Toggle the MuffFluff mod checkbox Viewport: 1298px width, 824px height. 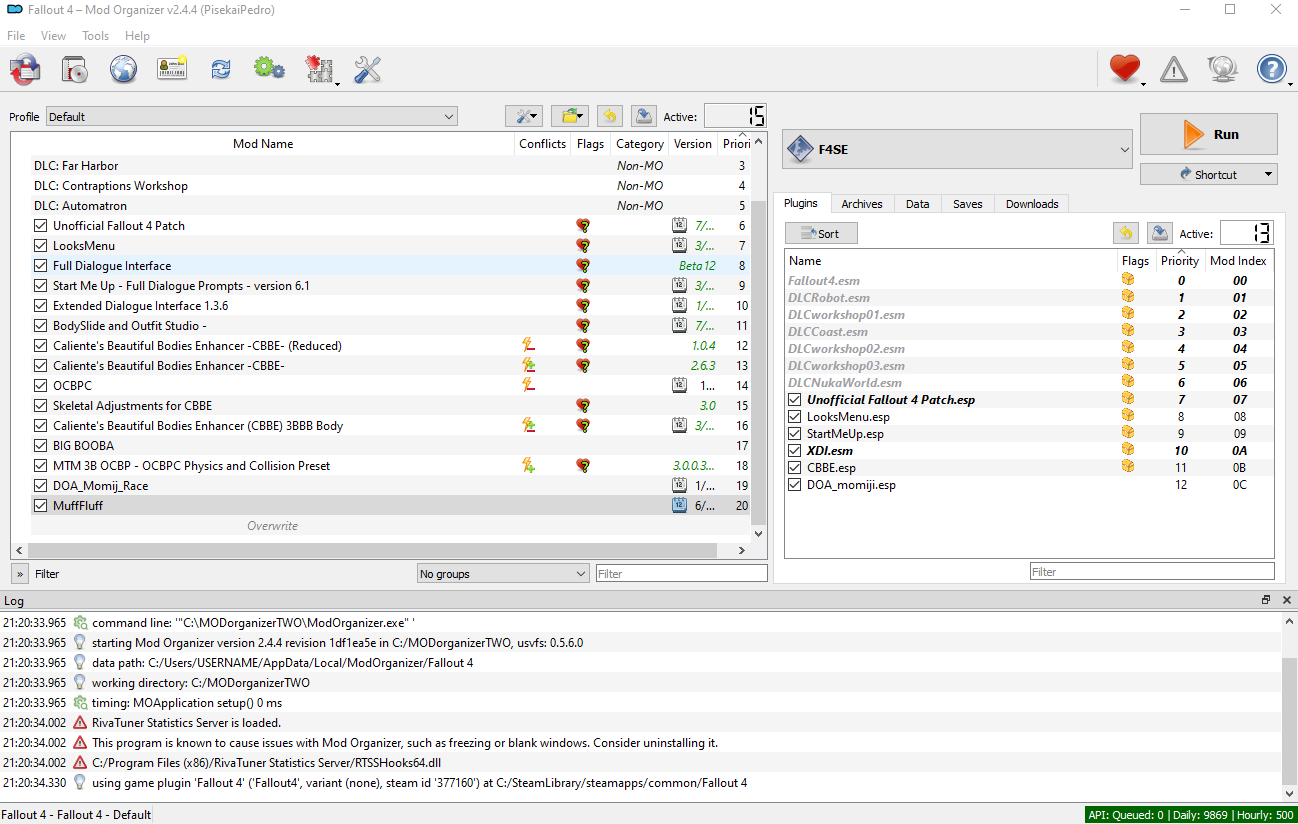click(x=41, y=506)
